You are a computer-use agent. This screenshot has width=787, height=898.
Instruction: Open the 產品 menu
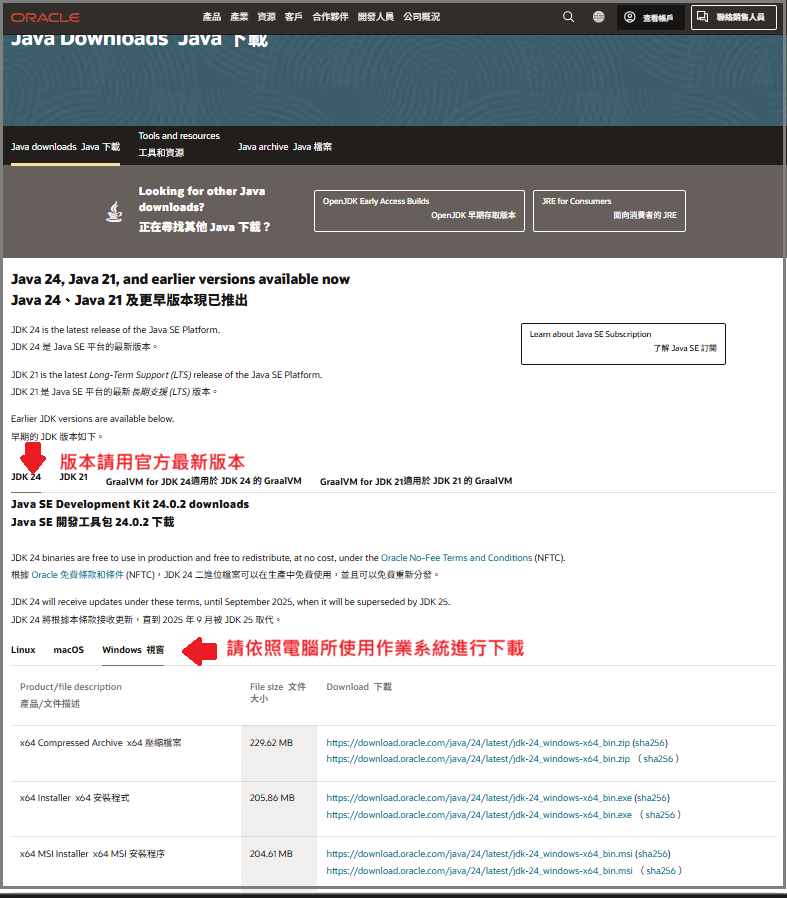coord(212,17)
